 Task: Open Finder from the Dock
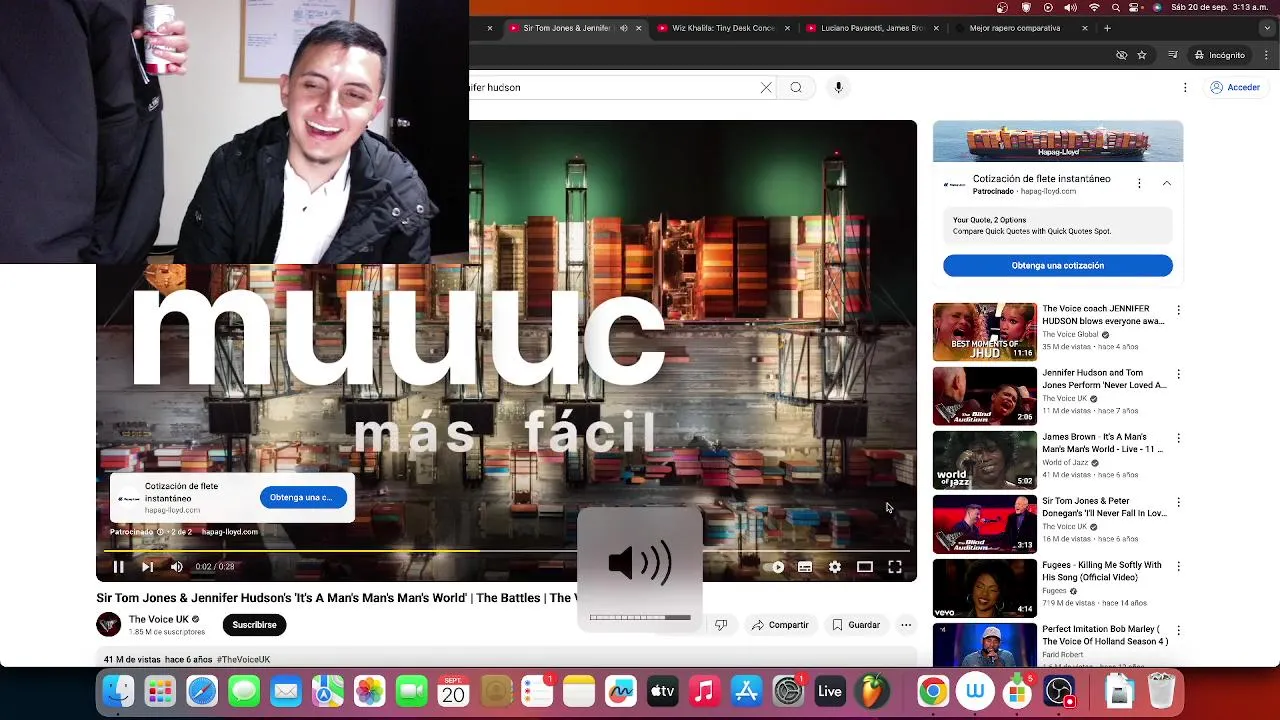click(x=118, y=691)
